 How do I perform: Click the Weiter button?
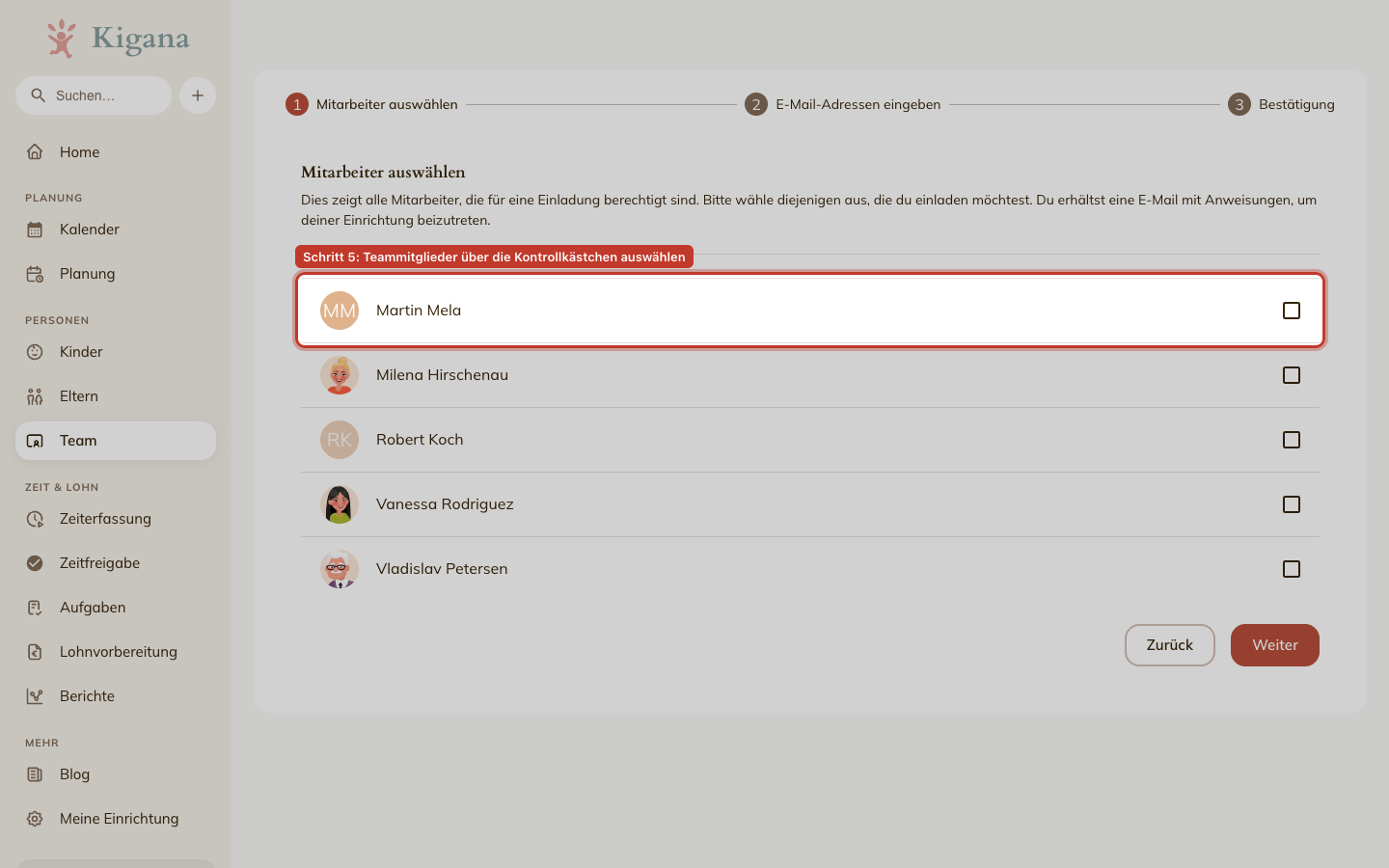[x=1275, y=645]
